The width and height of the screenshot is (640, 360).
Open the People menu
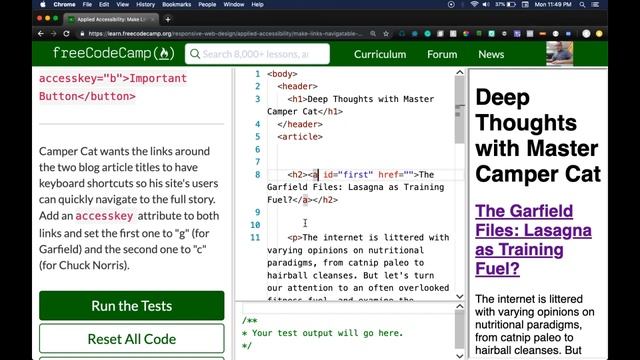click(x=207, y=4)
